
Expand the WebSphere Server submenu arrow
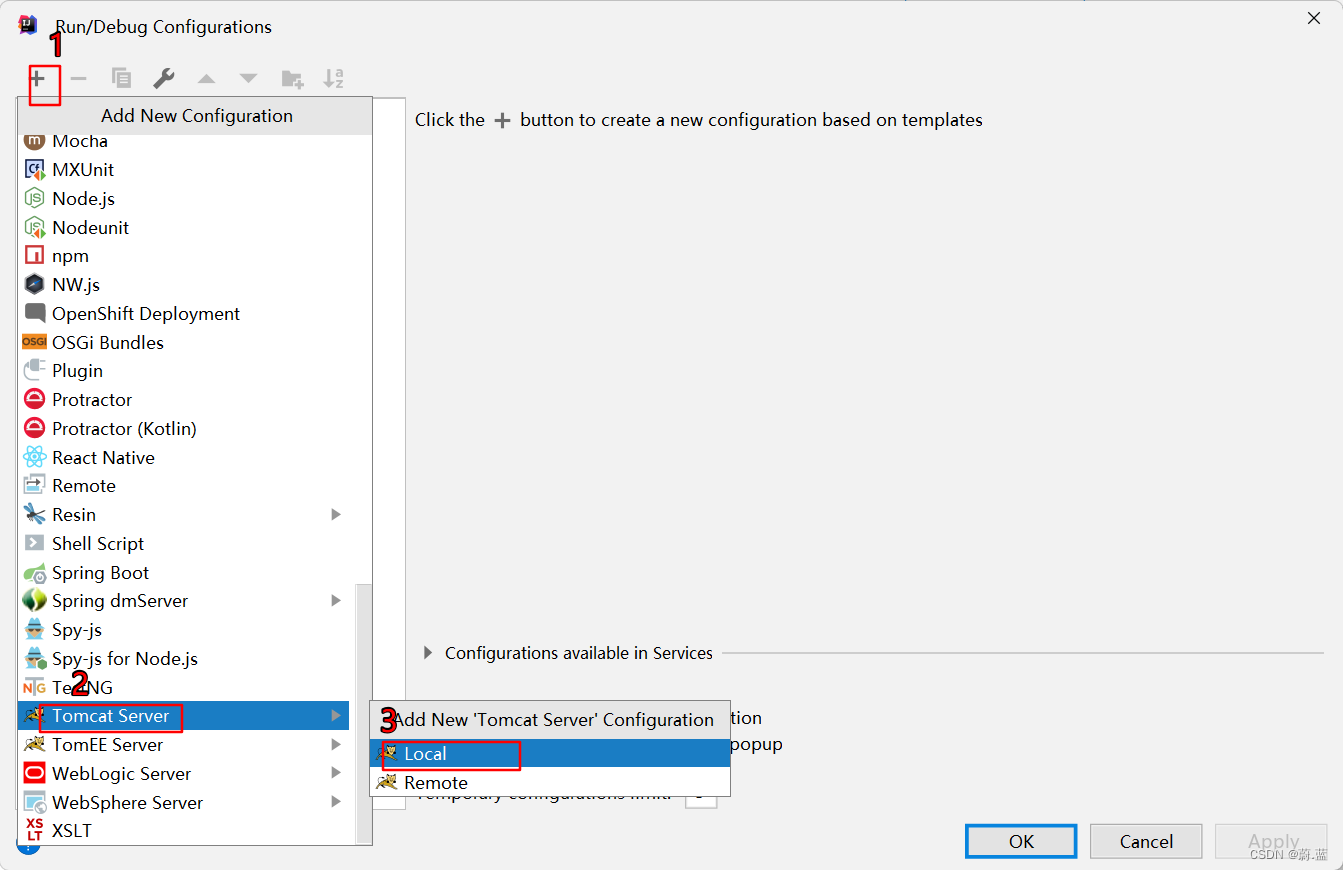(x=336, y=803)
